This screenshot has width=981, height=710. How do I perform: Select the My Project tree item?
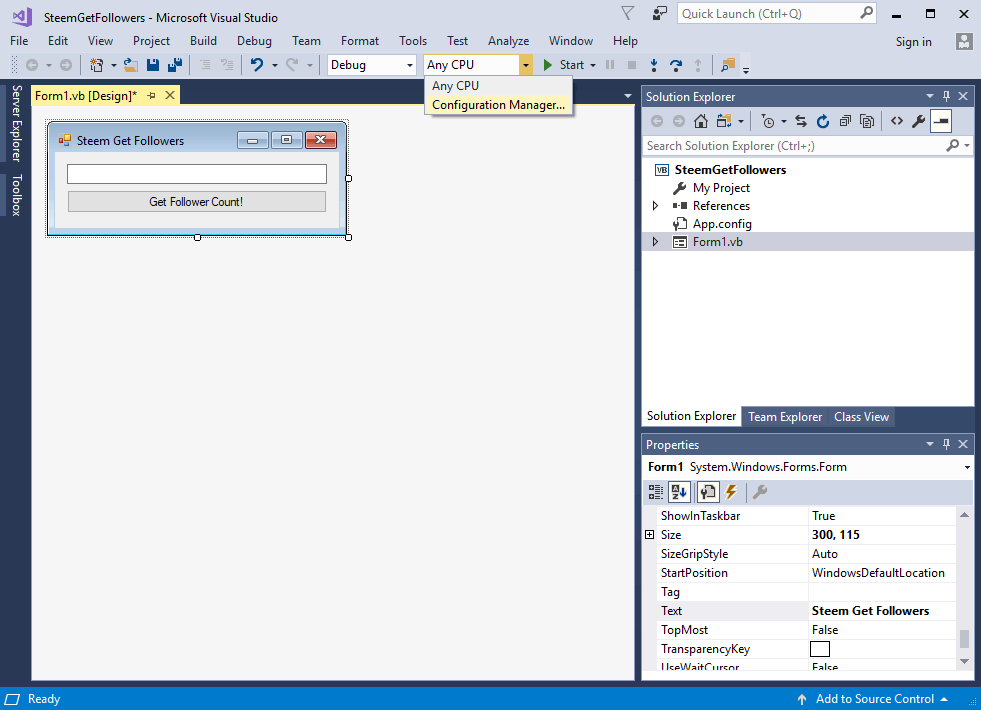point(721,188)
